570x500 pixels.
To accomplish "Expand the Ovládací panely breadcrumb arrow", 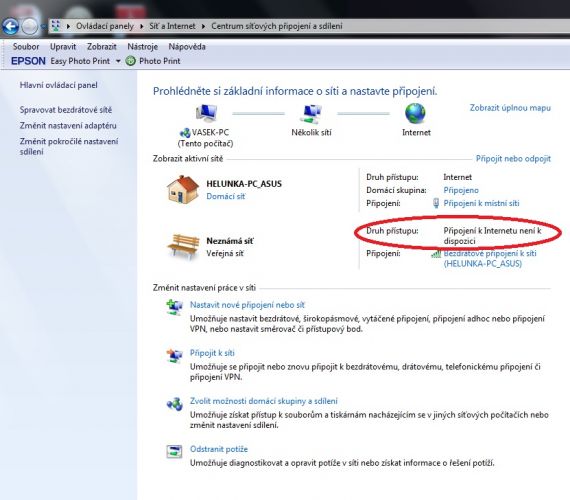I will pyautogui.click(x=141, y=26).
